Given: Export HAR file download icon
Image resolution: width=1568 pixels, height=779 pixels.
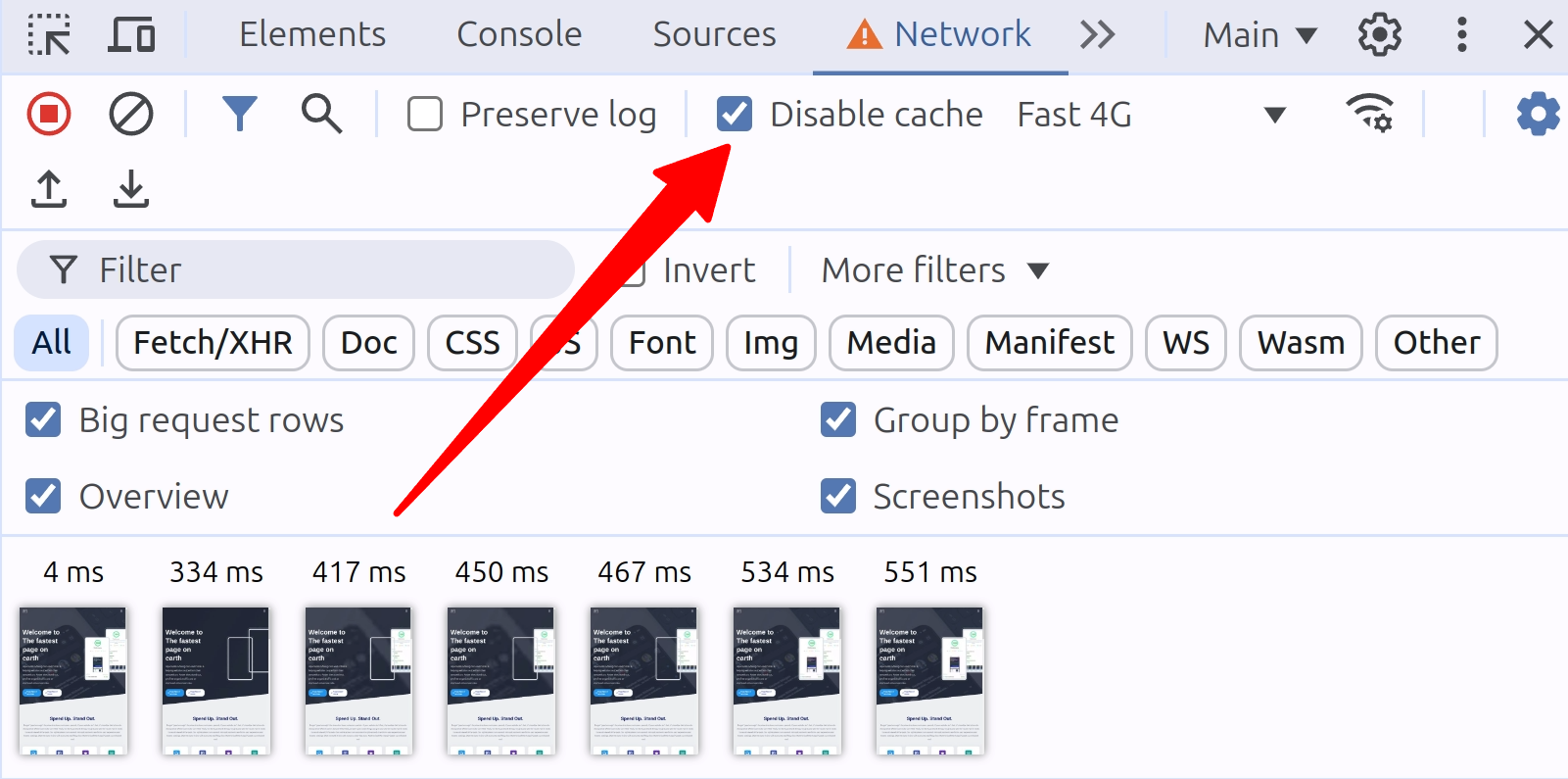Looking at the screenshot, I should [x=130, y=189].
